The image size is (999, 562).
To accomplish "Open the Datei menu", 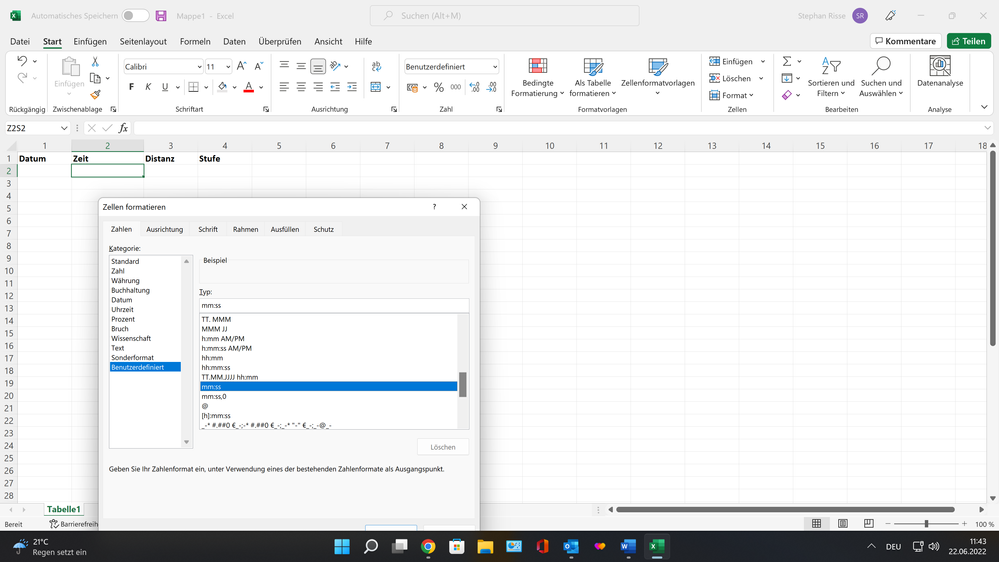I will [x=20, y=41].
